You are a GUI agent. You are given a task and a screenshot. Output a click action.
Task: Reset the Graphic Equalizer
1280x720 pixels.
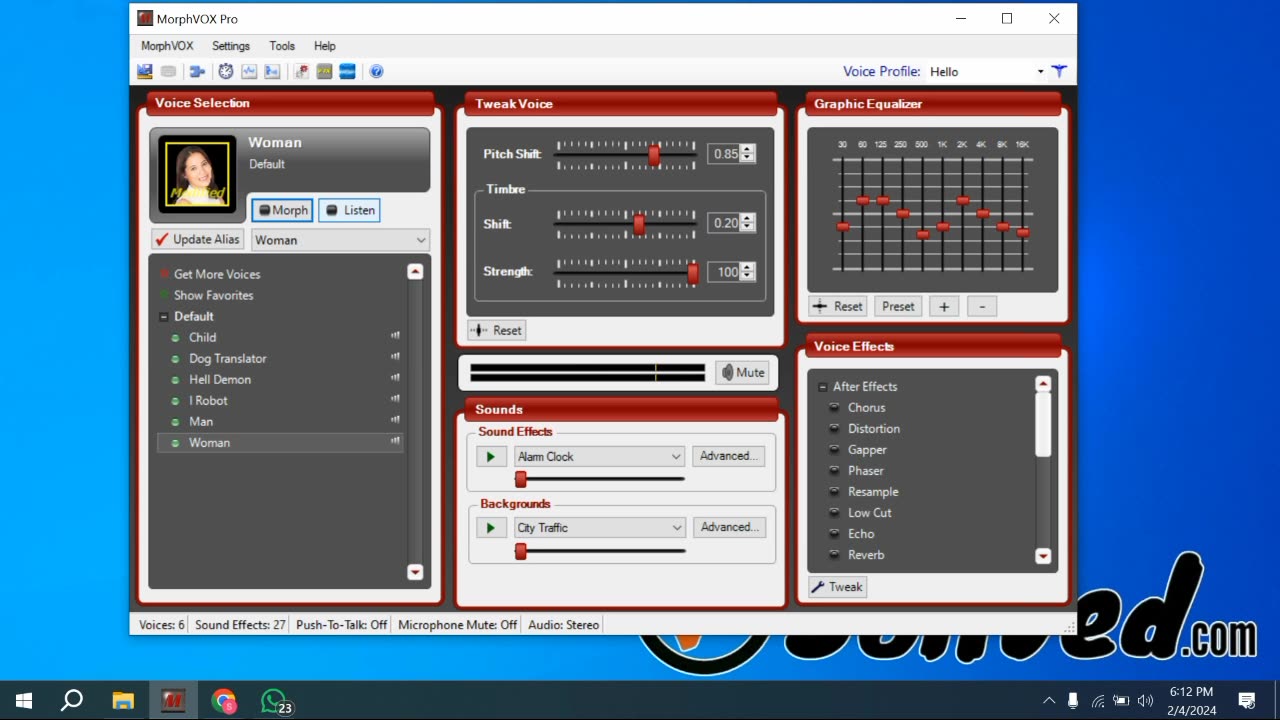[x=838, y=307]
